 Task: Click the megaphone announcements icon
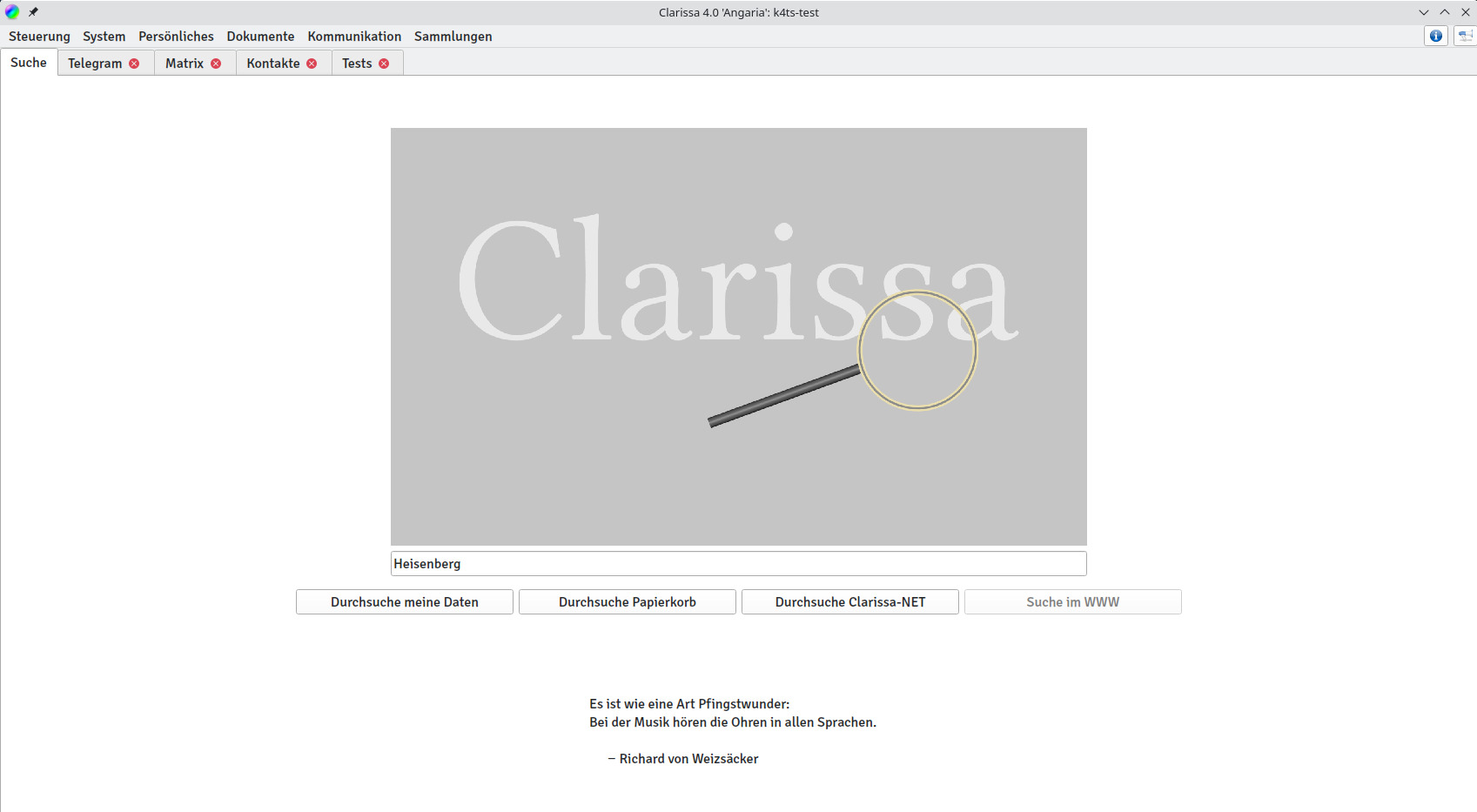(x=1465, y=36)
